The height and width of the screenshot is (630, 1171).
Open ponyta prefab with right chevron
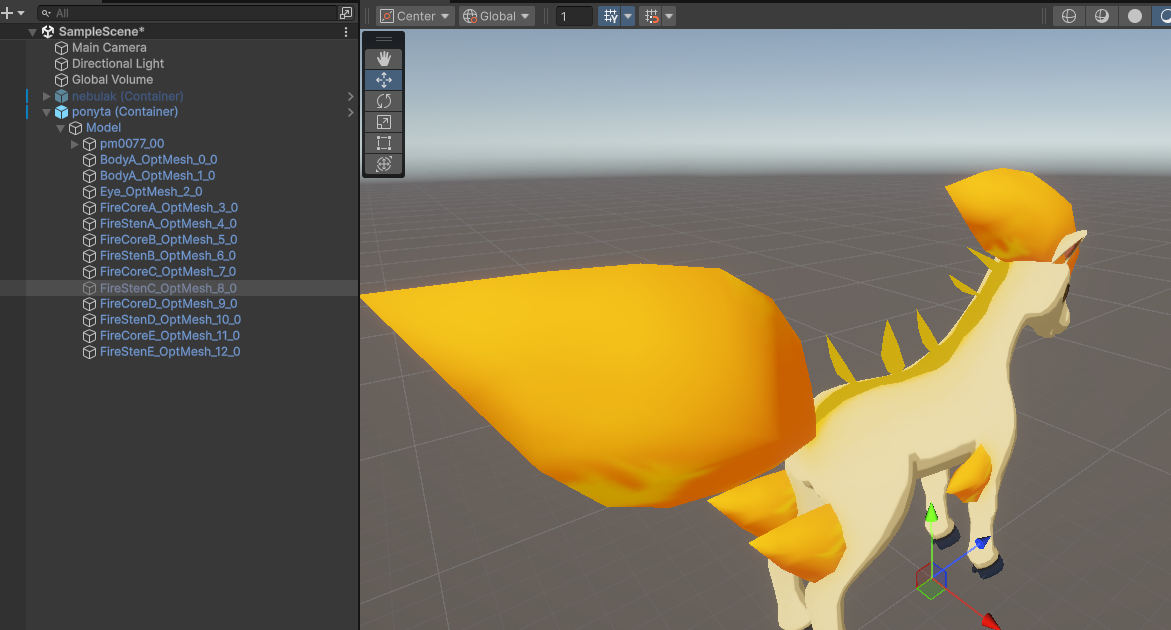(350, 112)
